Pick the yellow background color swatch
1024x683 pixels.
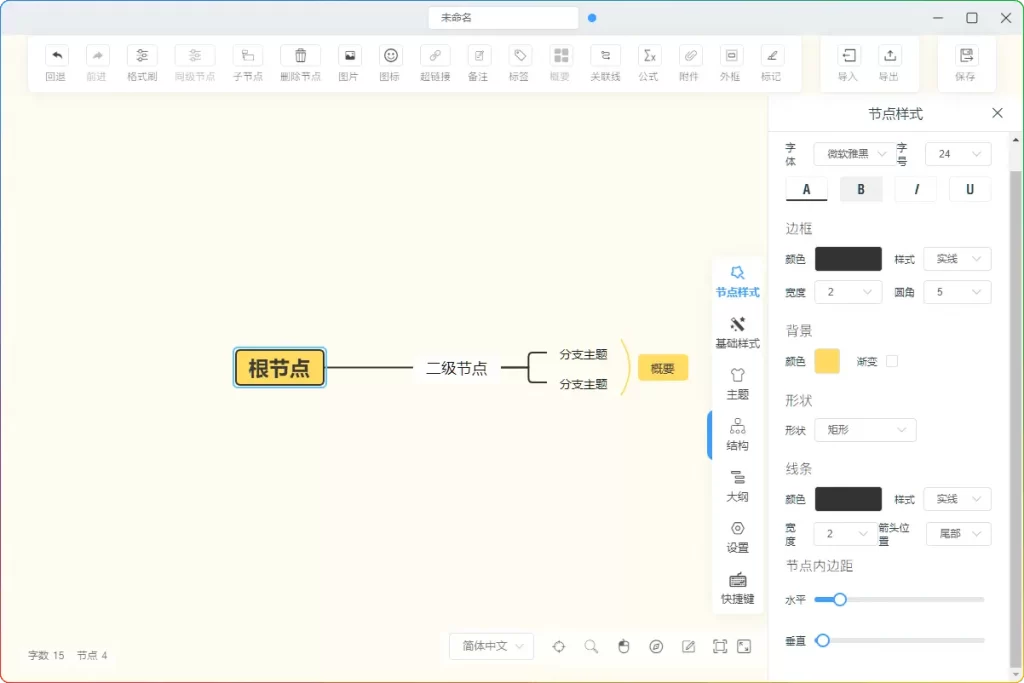pyautogui.click(x=827, y=361)
